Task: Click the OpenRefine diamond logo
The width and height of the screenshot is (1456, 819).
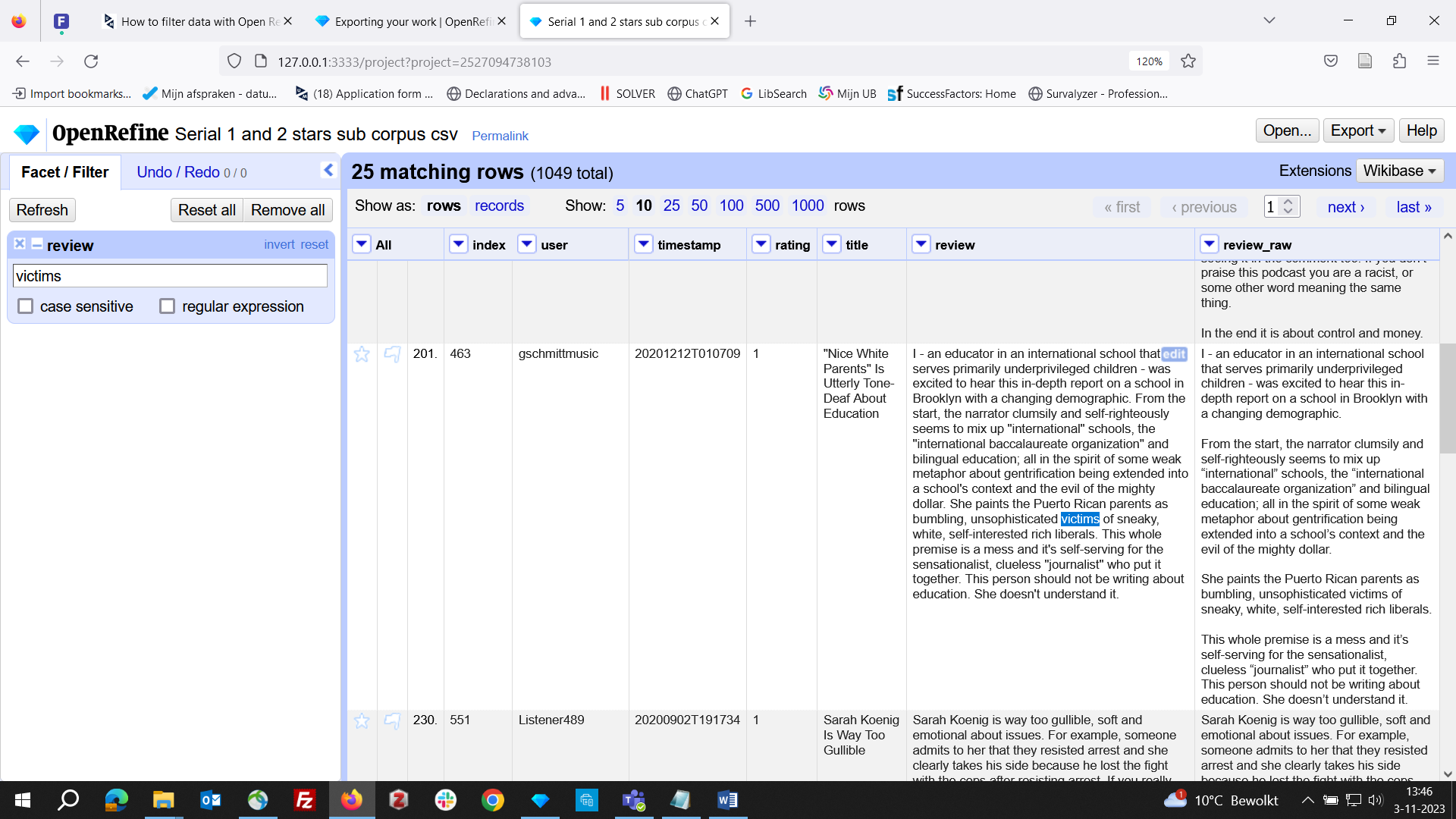Action: click(27, 134)
